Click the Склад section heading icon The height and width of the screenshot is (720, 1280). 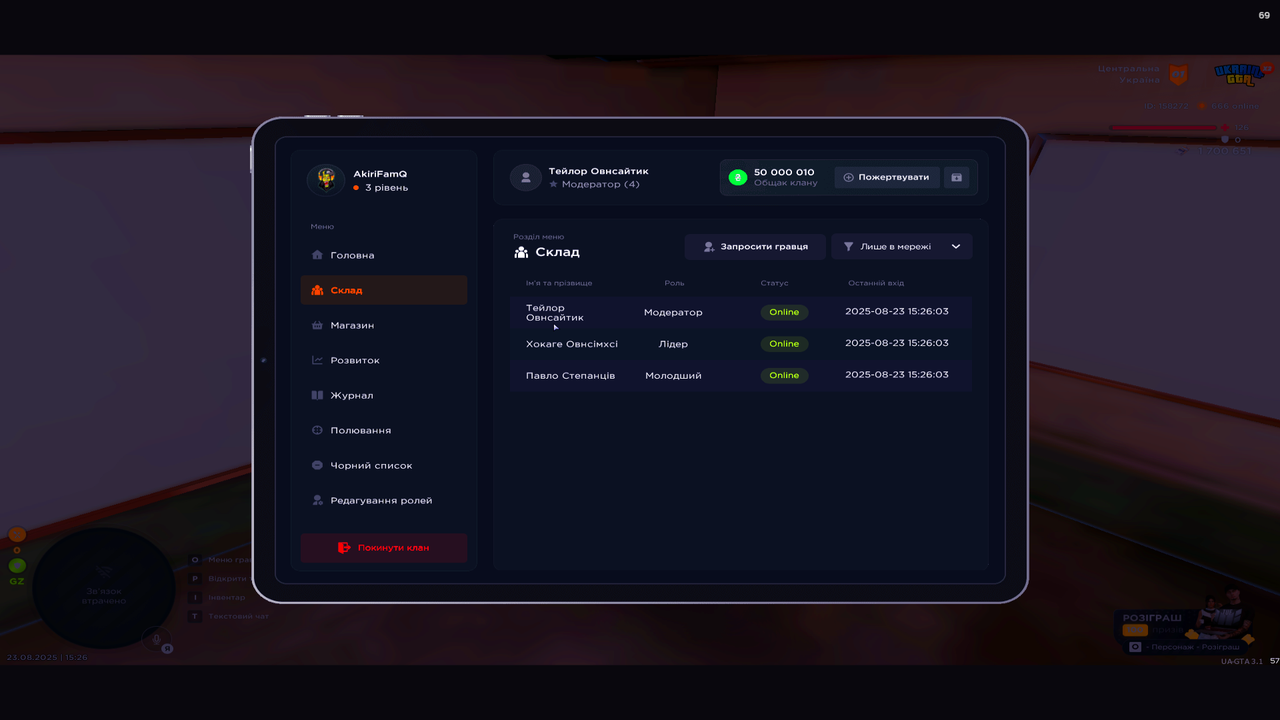click(521, 252)
